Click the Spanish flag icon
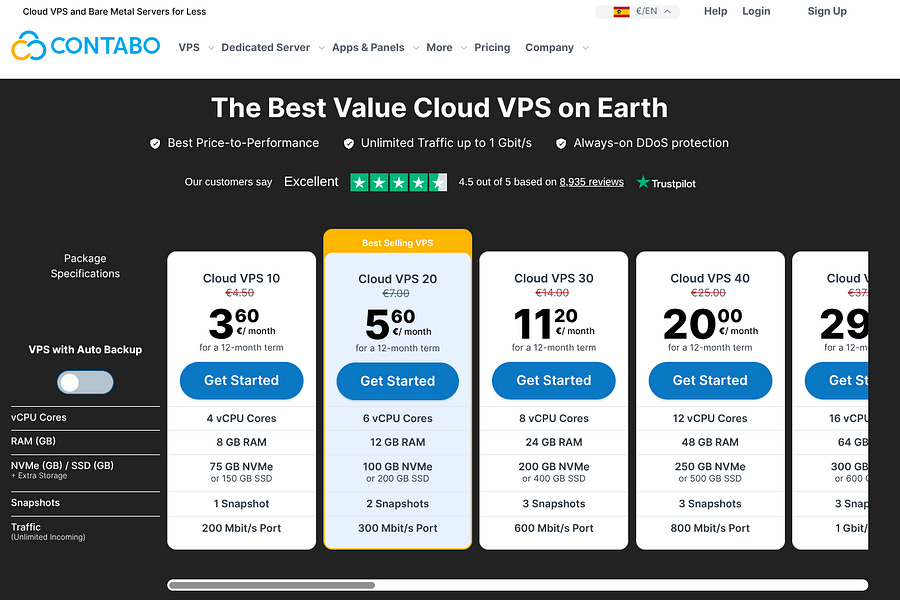The width and height of the screenshot is (900, 600). 621,11
